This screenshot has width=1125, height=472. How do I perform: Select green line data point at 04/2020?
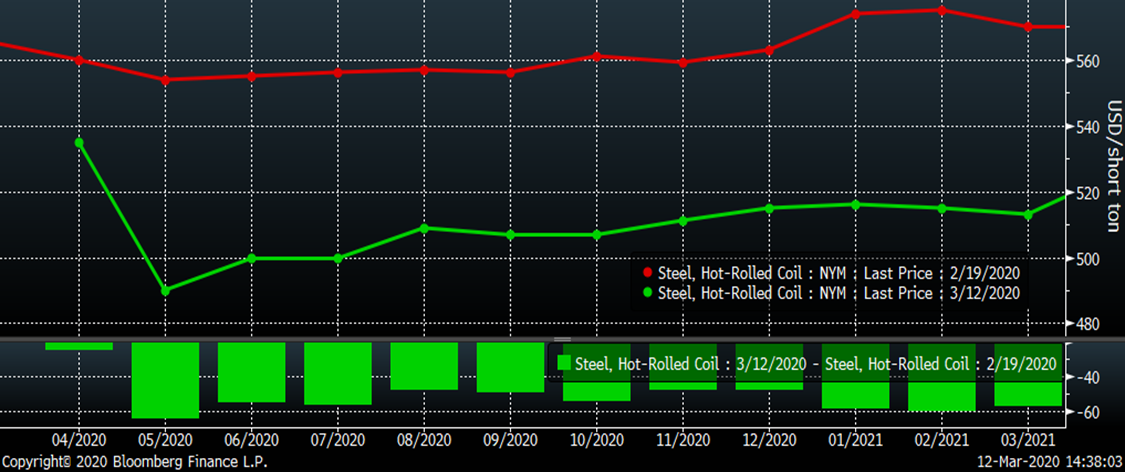click(x=79, y=143)
